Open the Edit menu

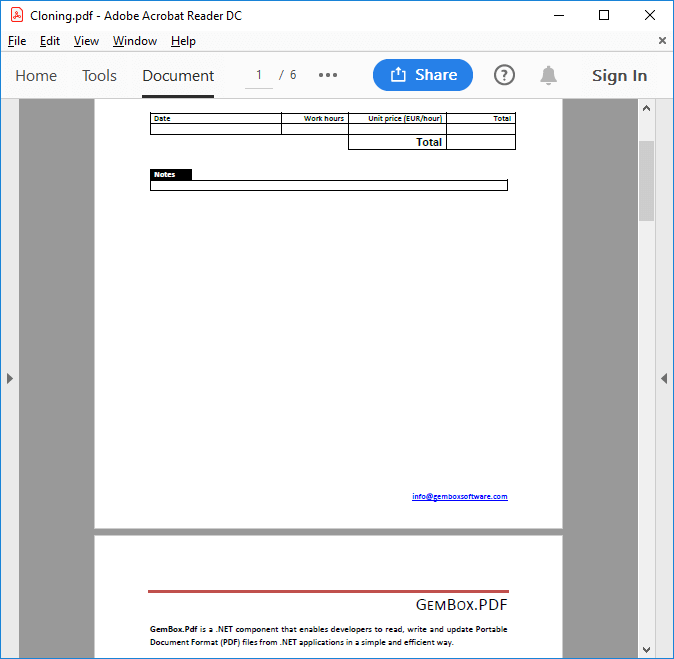coord(50,41)
